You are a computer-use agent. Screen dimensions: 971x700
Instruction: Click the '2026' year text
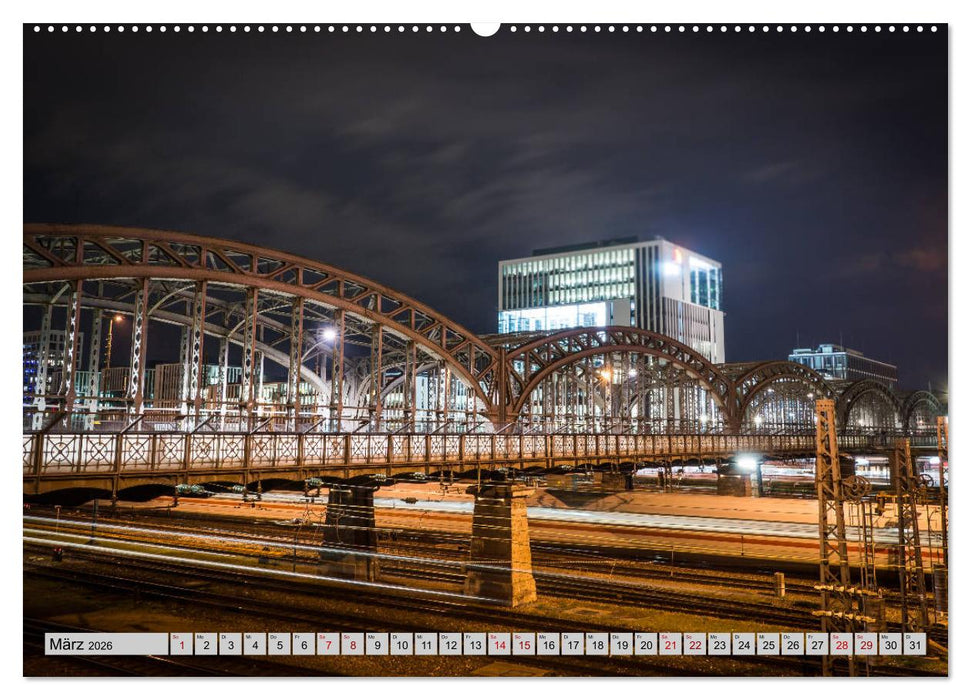click(100, 645)
